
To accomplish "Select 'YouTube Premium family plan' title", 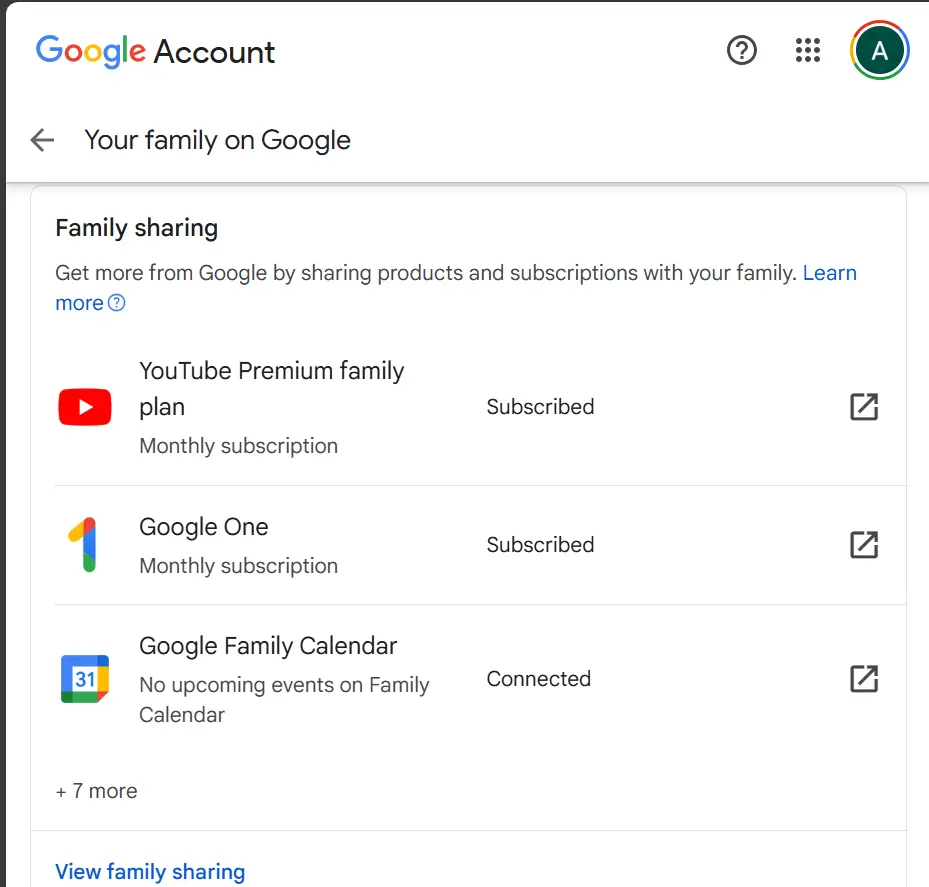I will pyautogui.click(x=271, y=389).
